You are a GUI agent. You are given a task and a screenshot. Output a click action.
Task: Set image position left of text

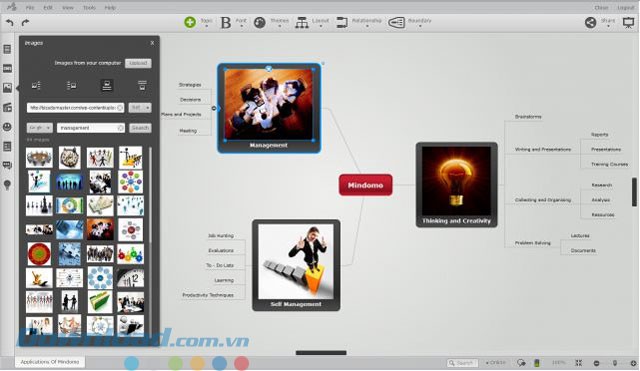pos(36,85)
